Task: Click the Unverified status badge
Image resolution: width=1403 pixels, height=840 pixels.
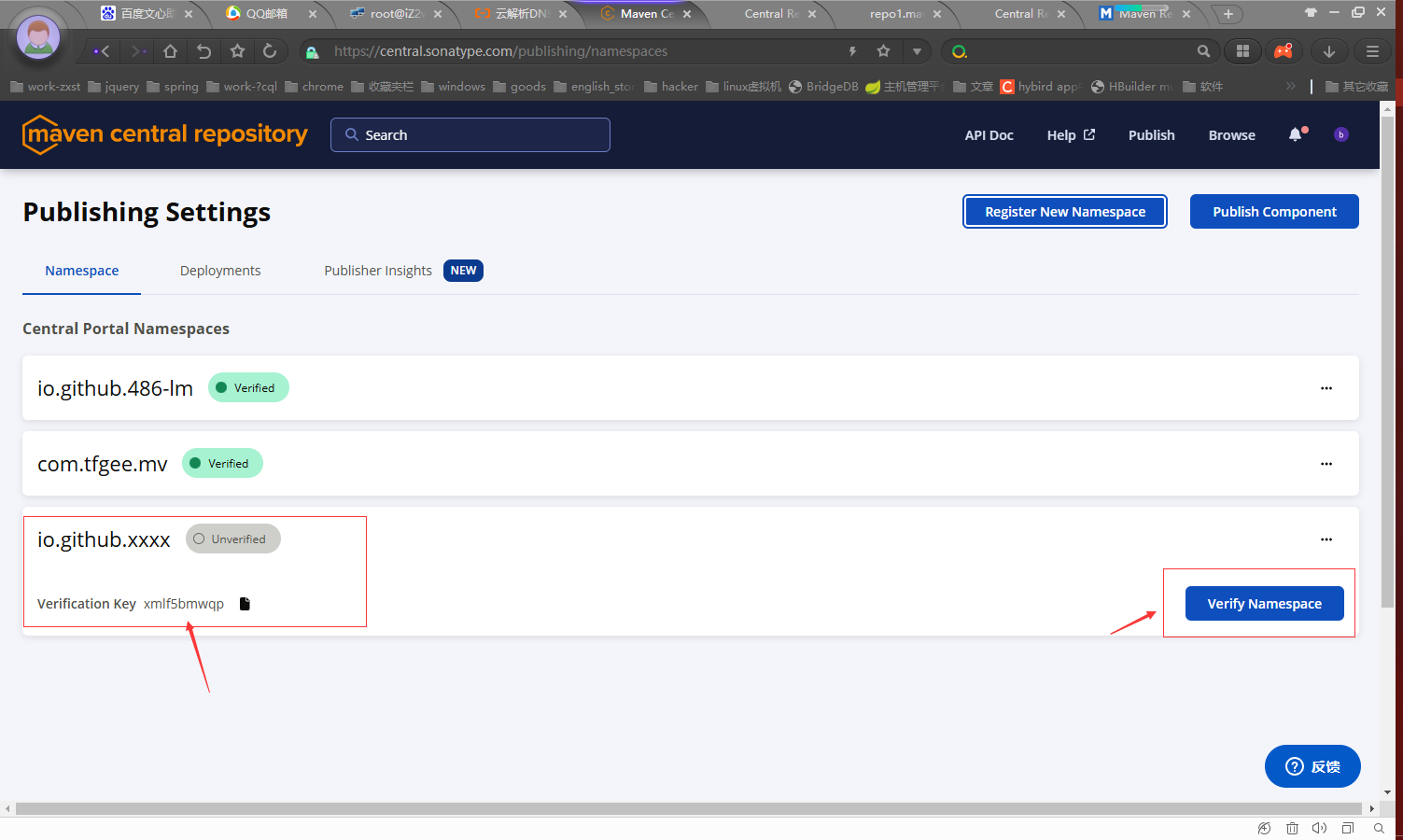Action: (233, 539)
